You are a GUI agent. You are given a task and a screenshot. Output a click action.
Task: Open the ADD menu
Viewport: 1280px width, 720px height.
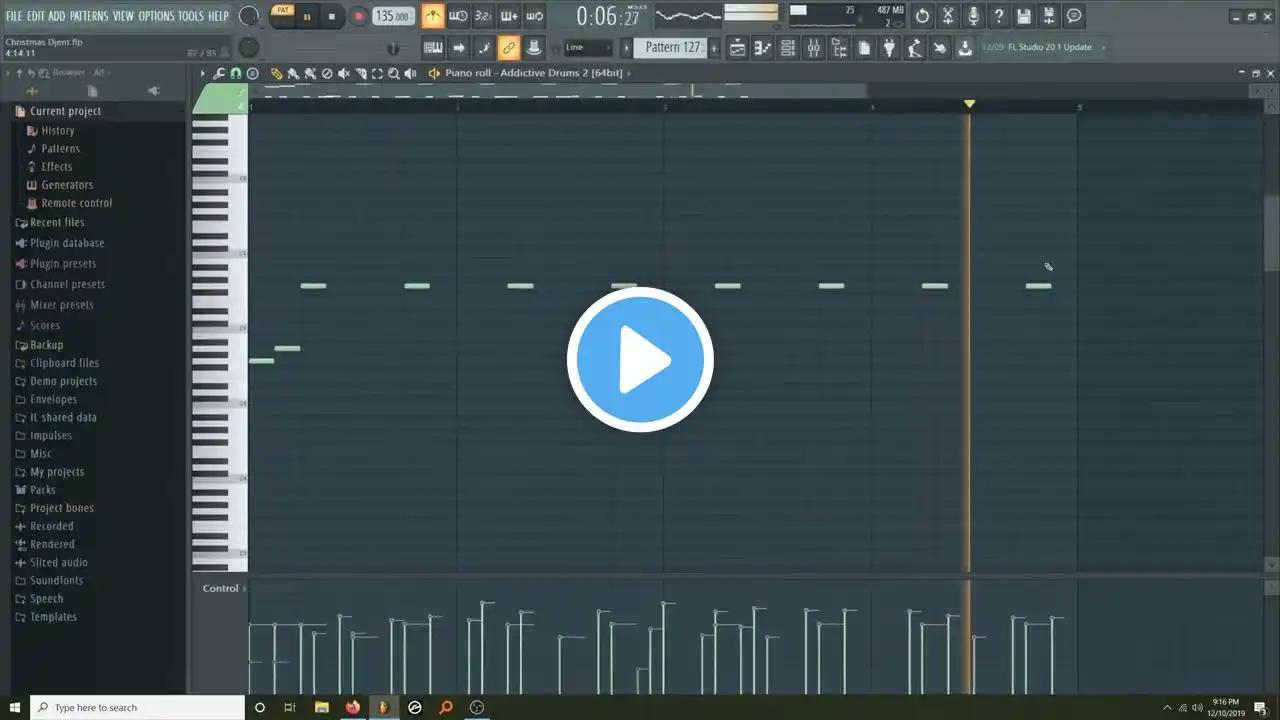coord(57,16)
